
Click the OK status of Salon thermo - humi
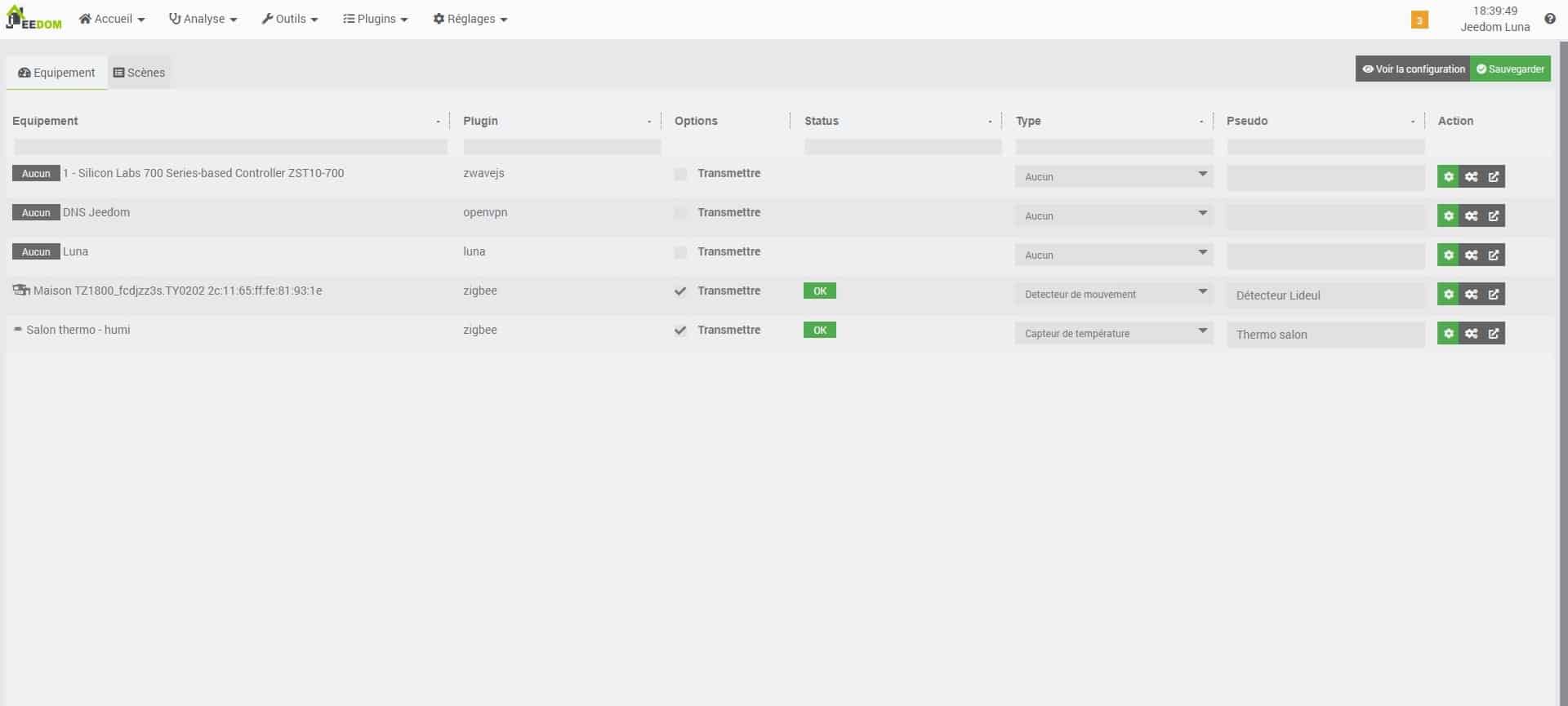pyautogui.click(x=820, y=330)
